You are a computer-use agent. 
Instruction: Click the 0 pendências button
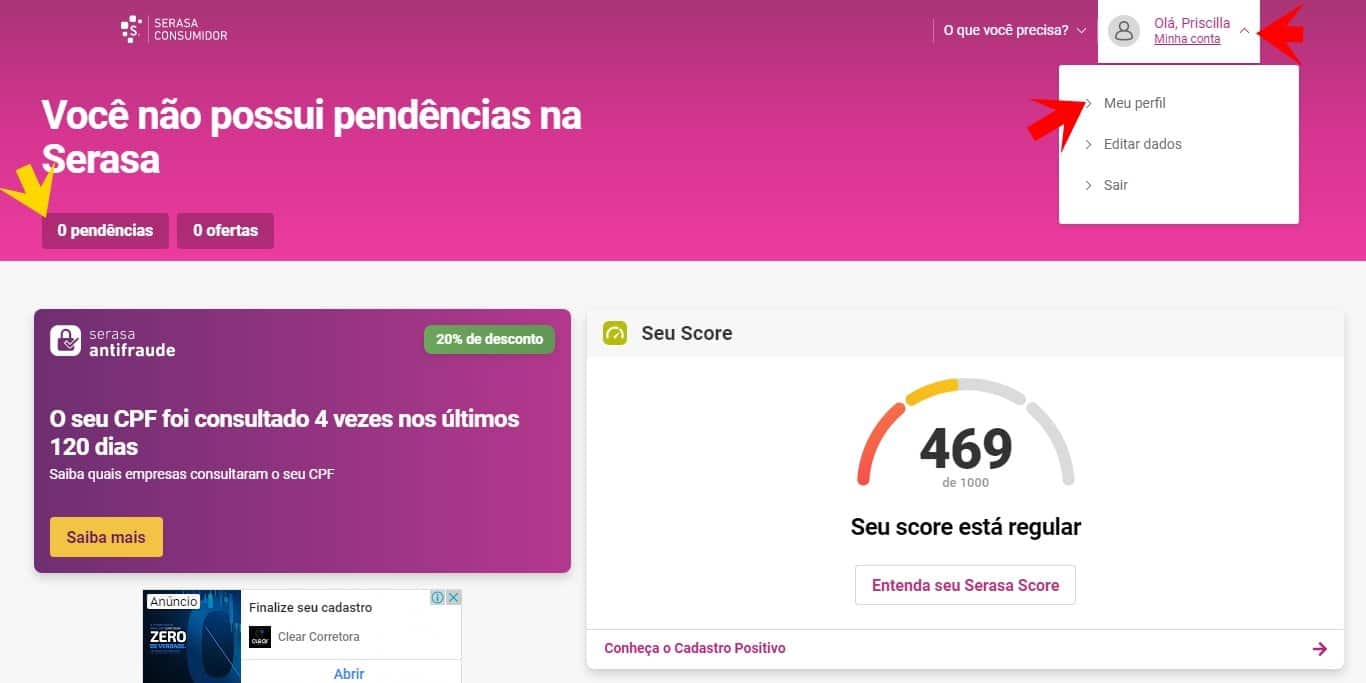point(105,230)
